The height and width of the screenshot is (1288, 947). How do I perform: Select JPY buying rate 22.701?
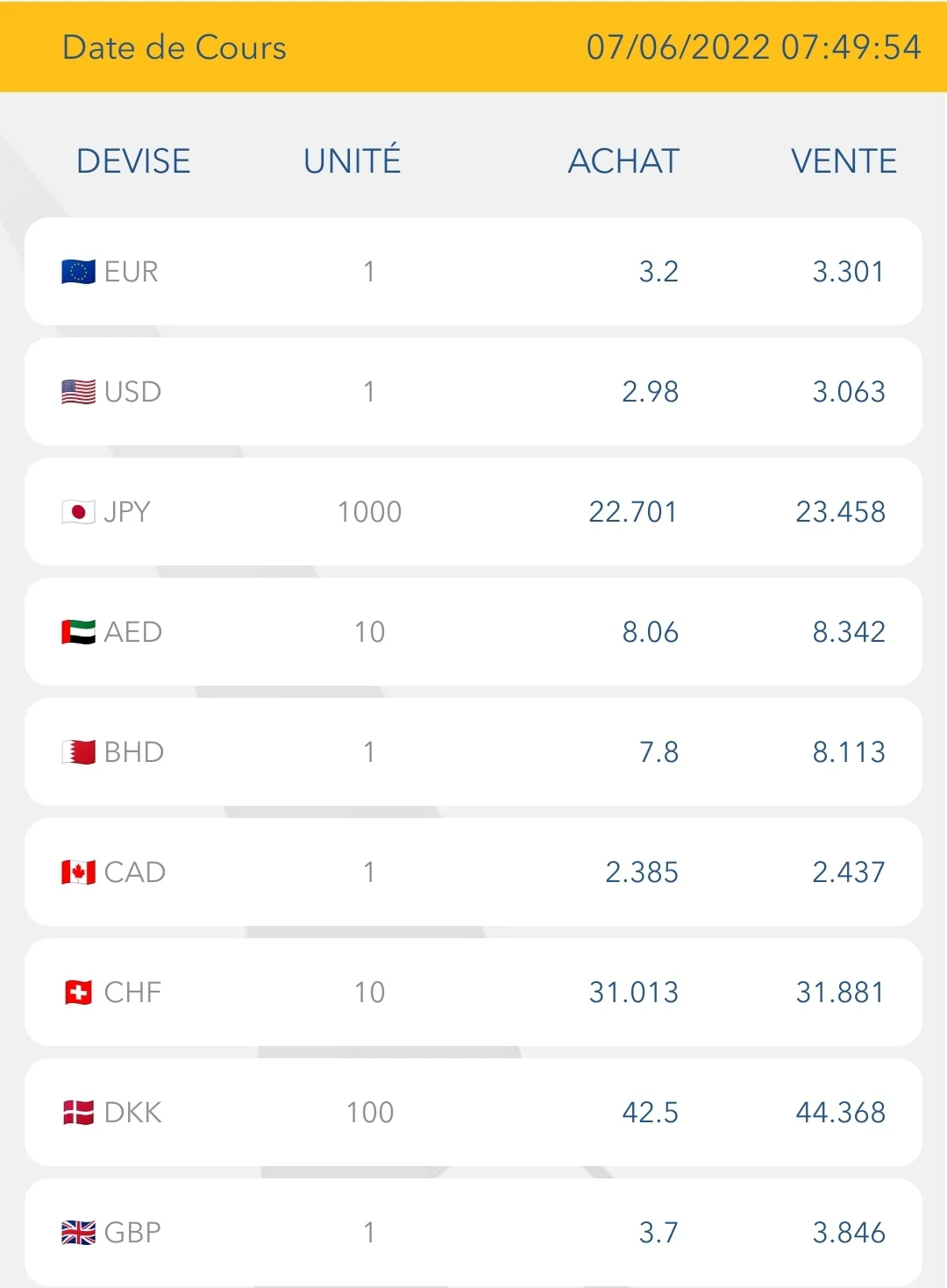[x=632, y=512]
